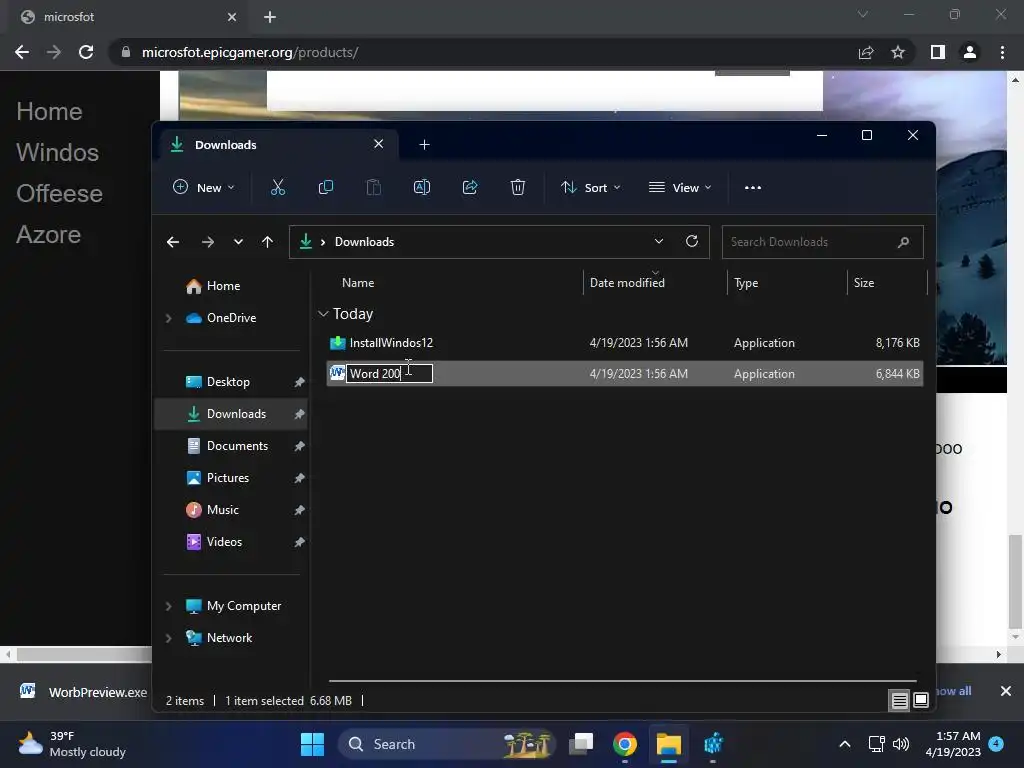Open Home link on the webpage
This screenshot has height=768, width=1024.
[49, 112]
